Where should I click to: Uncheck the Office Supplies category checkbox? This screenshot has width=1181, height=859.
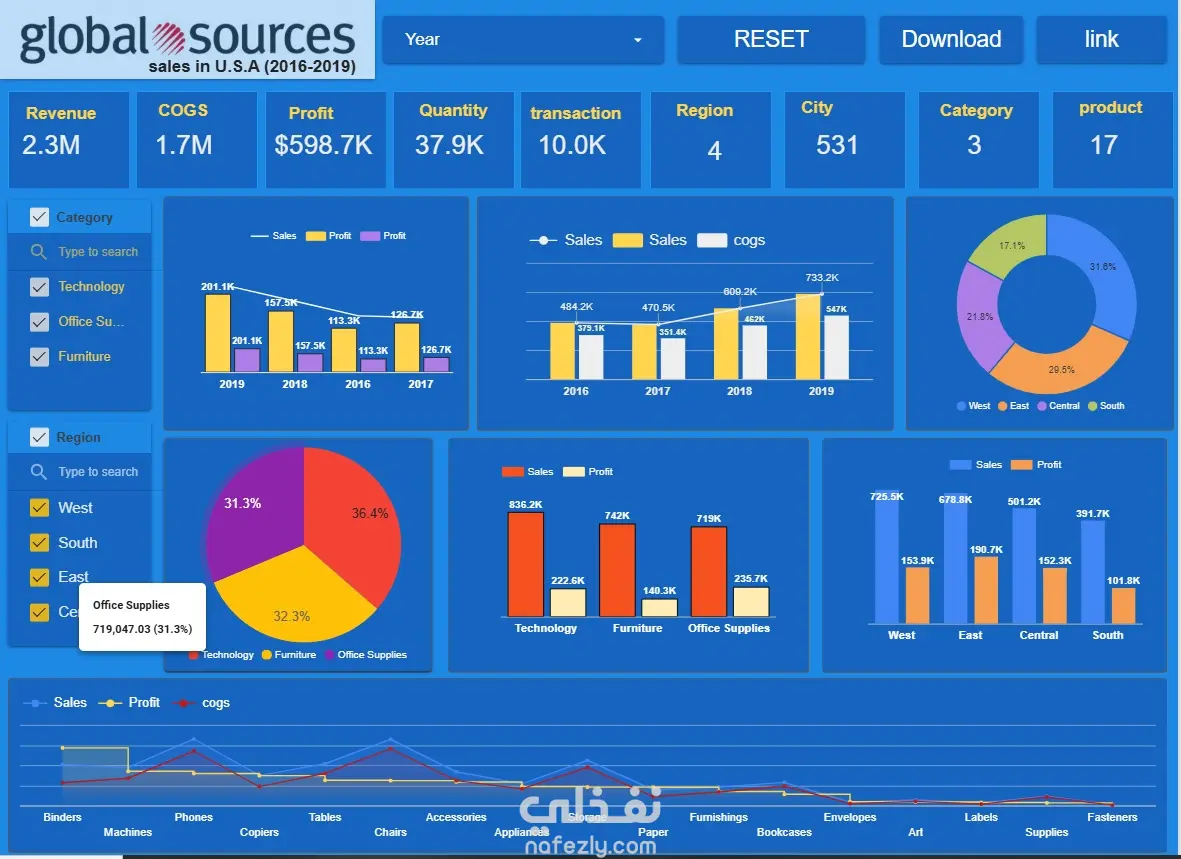coord(39,322)
